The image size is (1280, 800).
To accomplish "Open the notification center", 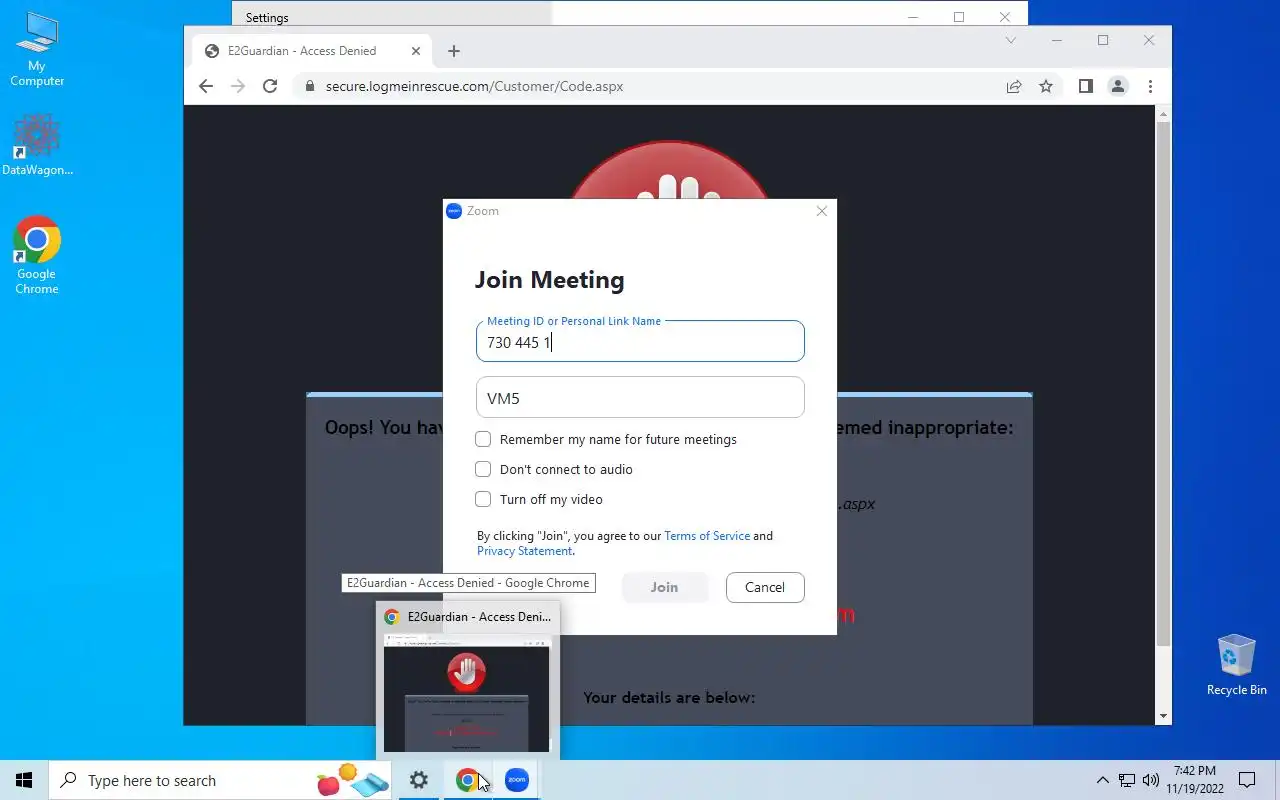I will (1247, 780).
